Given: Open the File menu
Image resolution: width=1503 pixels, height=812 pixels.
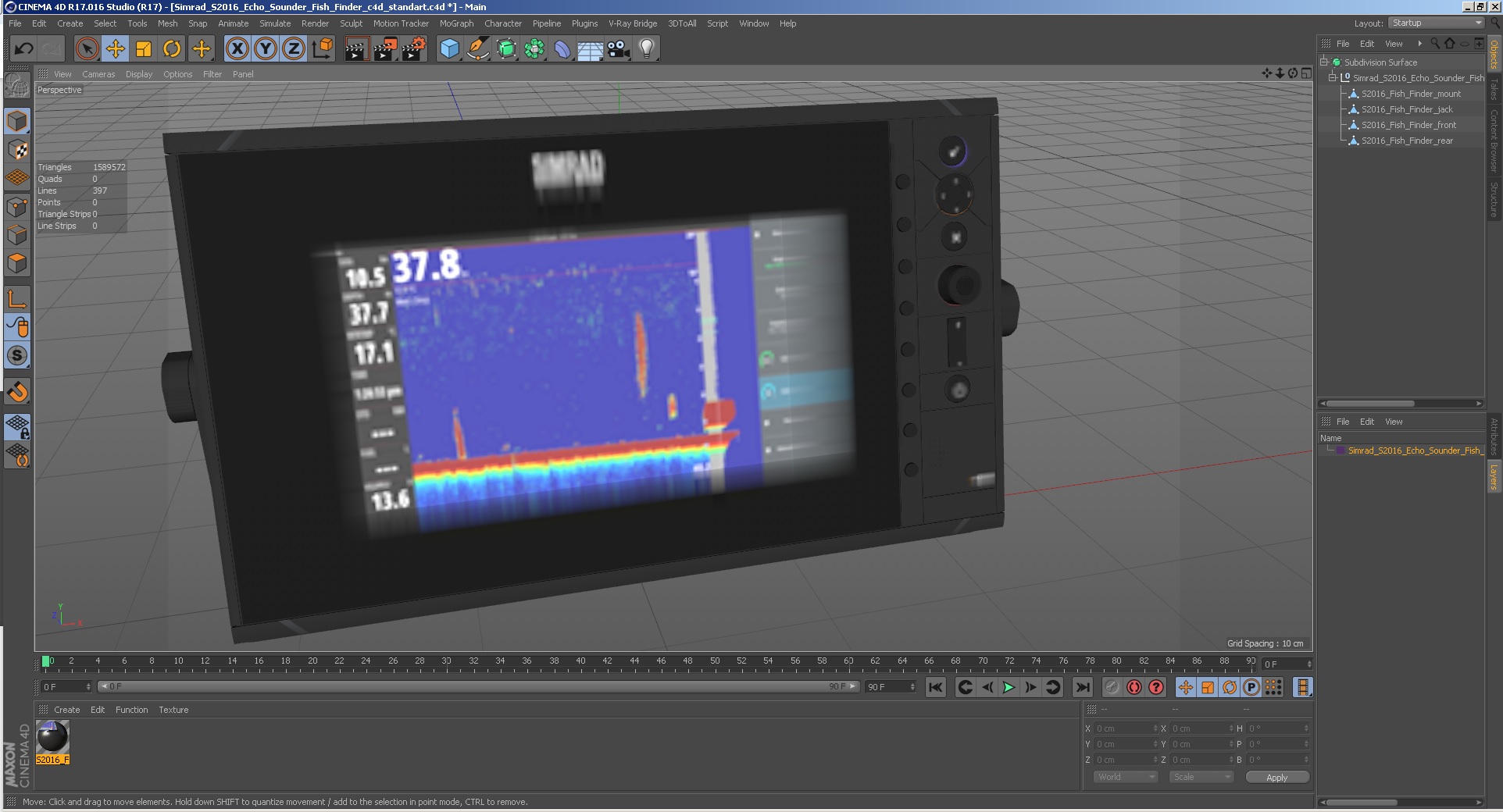Looking at the screenshot, I should click(15, 23).
